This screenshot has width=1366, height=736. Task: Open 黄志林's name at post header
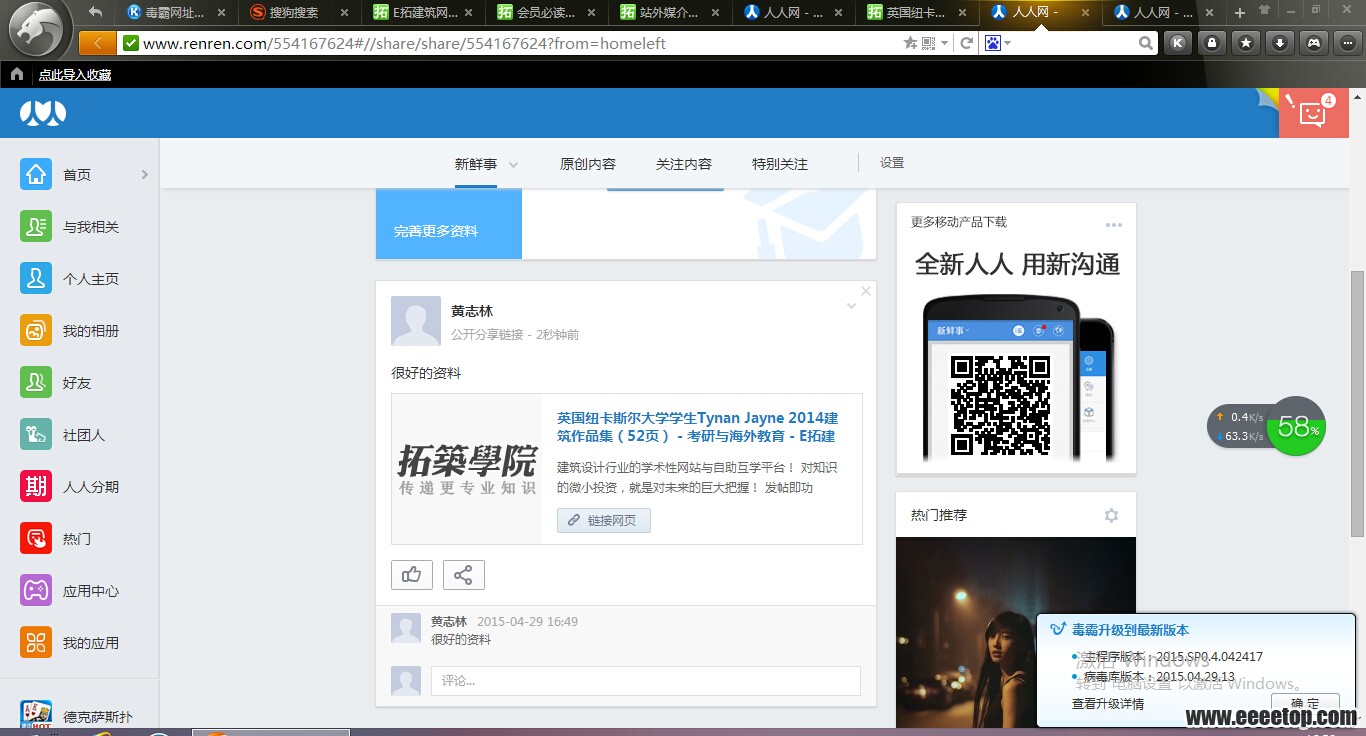pos(472,311)
